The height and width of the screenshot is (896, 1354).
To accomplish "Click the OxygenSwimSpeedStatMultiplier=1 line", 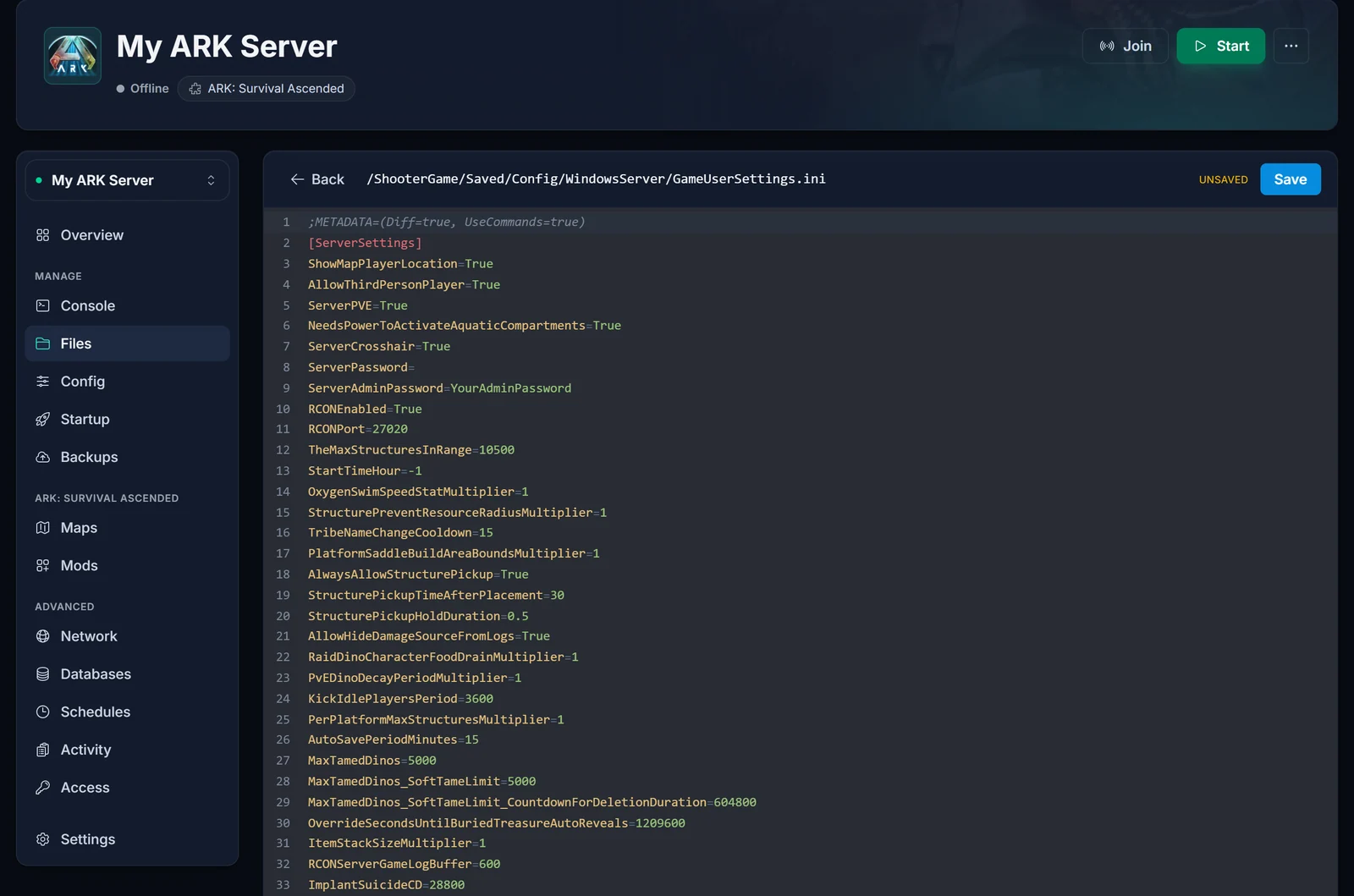I will [x=418, y=492].
